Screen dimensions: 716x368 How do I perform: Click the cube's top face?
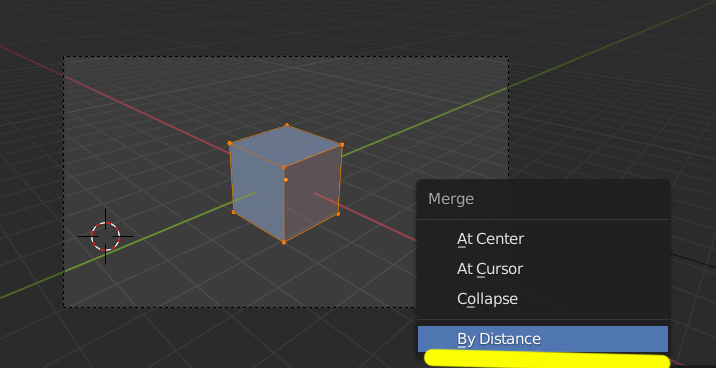pos(286,146)
